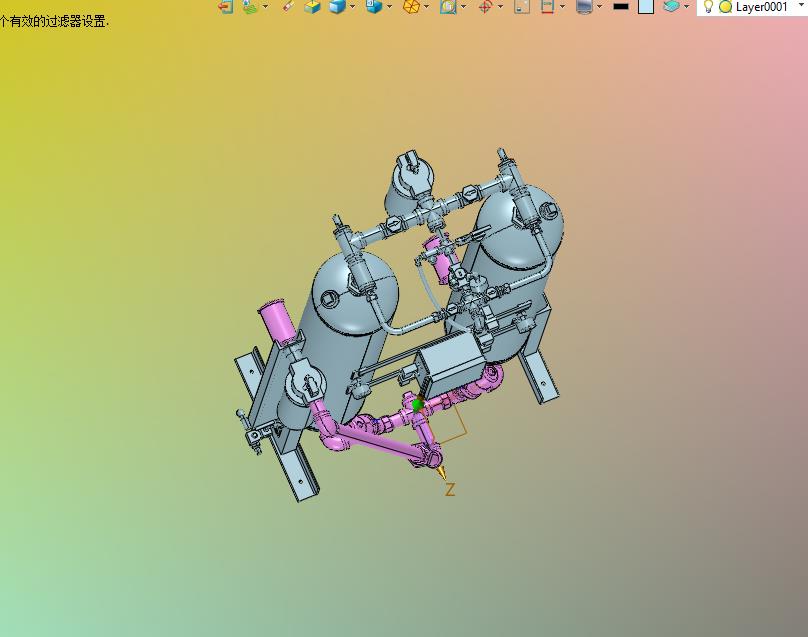This screenshot has width=808, height=637.
Task: Open dropdown next to blue shaded cube
Action: [353, 6]
